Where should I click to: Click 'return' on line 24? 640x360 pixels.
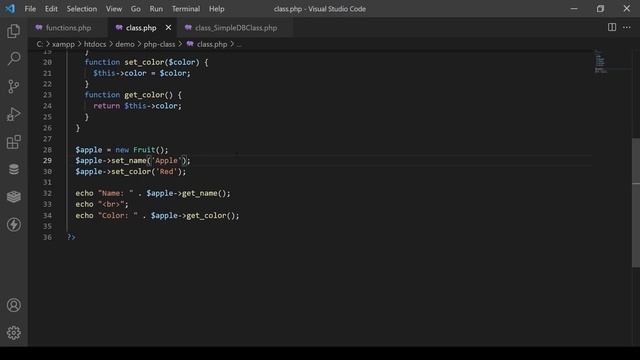pyautogui.click(x=107, y=106)
